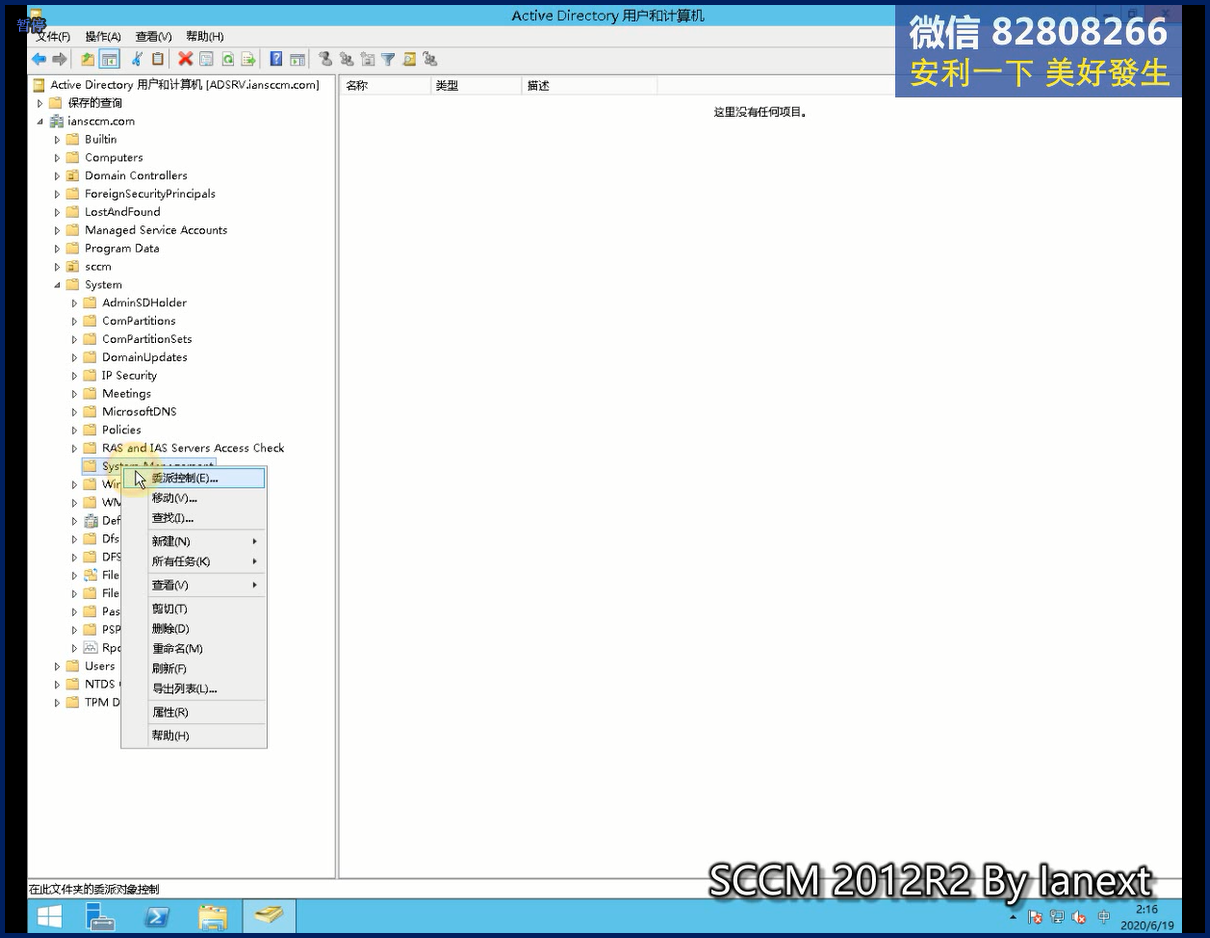
Task: Collapse the System folder node
Action: click(x=57, y=285)
